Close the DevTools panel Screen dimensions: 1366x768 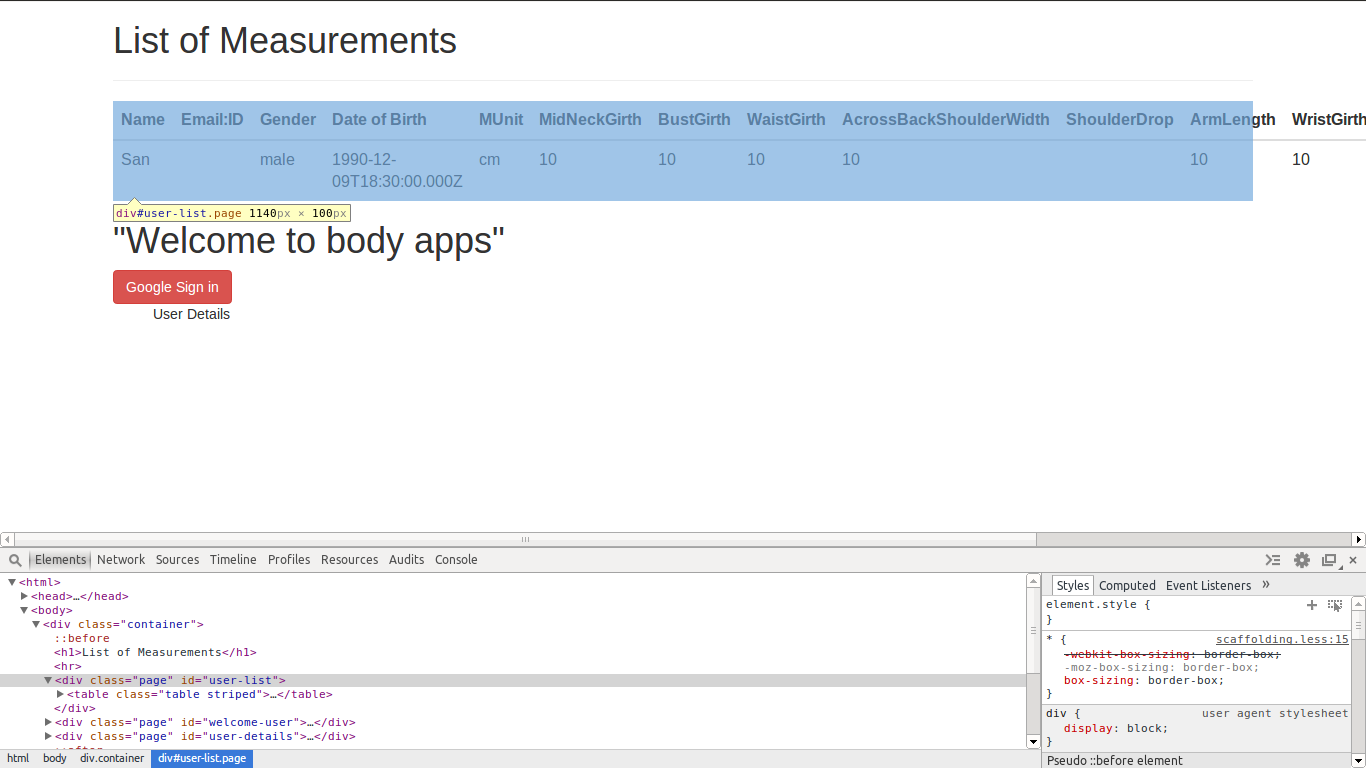pos(1353,560)
